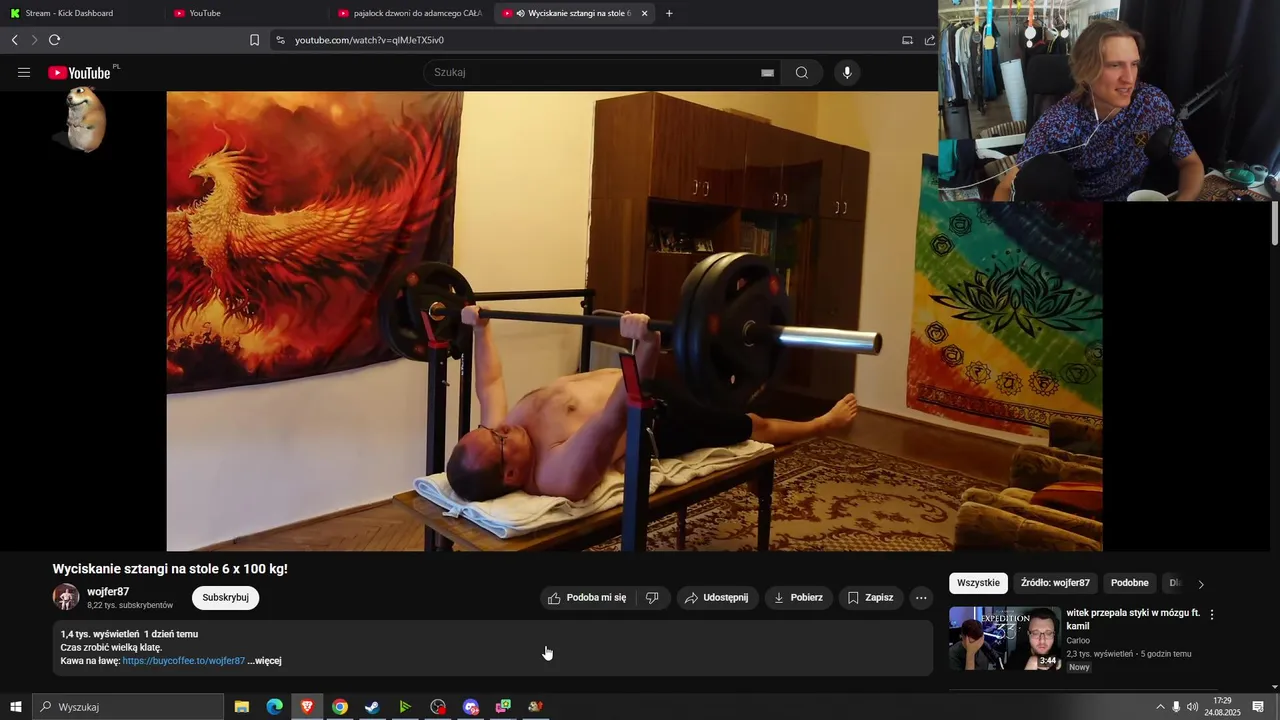Click the Carloo channel name
This screenshot has height=720, width=1280.
pos(1078,641)
